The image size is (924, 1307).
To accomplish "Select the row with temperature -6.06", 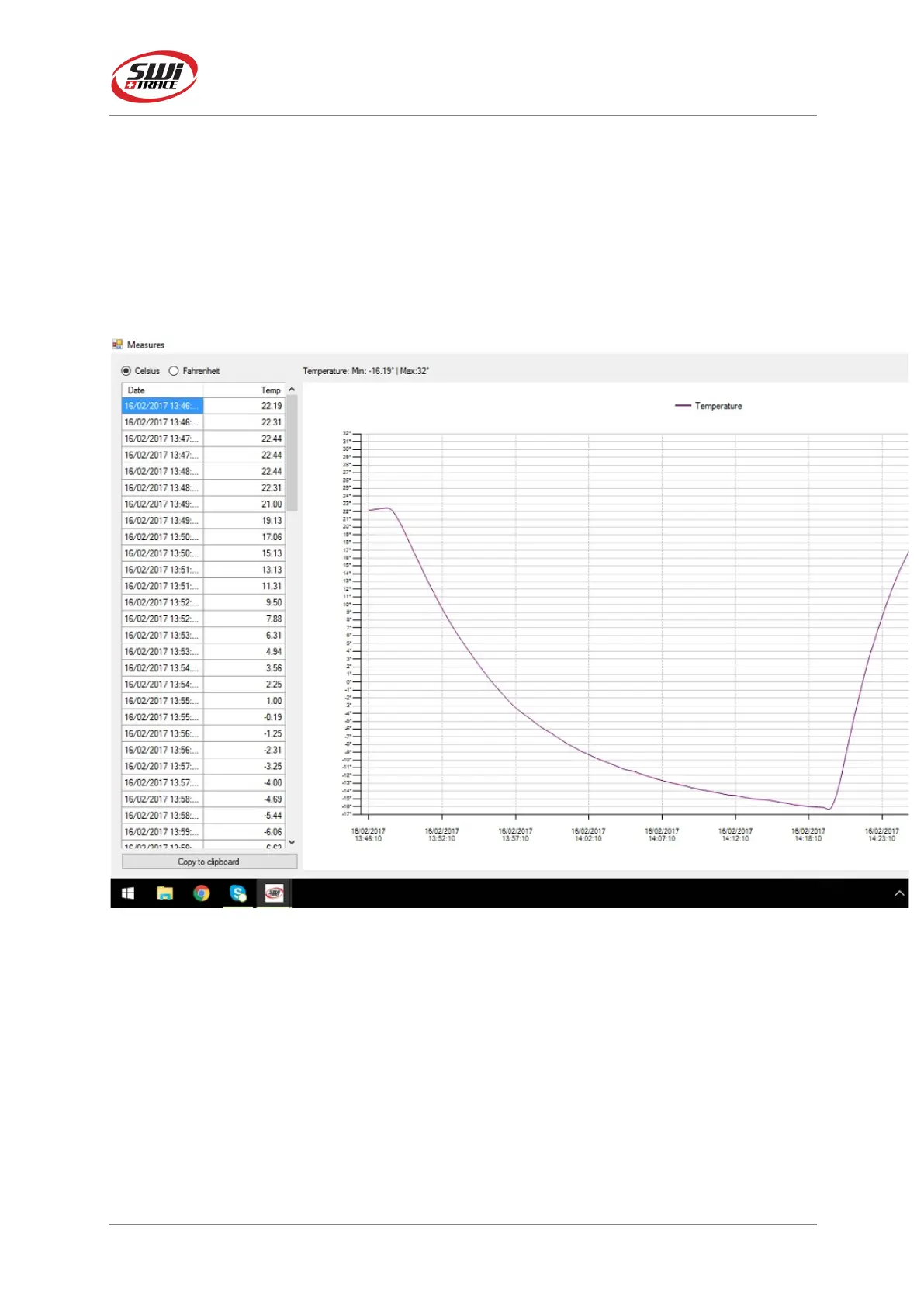I will [x=203, y=832].
